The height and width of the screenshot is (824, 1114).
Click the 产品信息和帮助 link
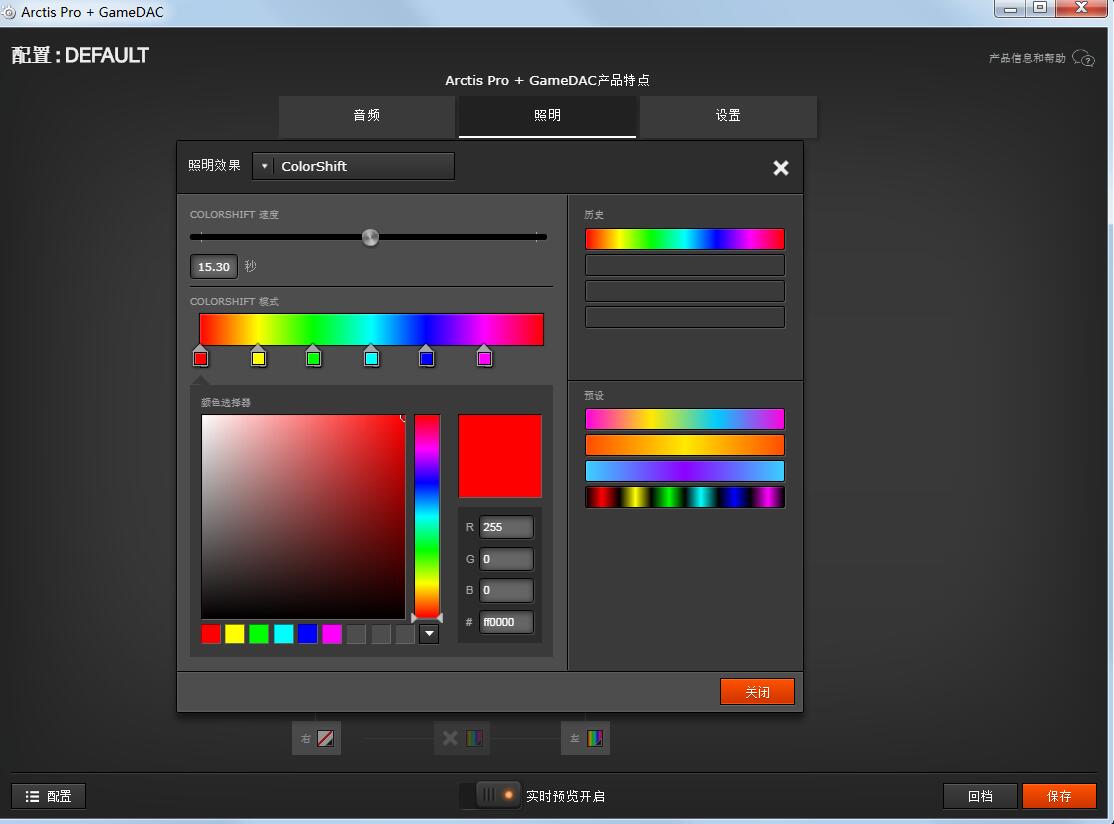point(1027,58)
